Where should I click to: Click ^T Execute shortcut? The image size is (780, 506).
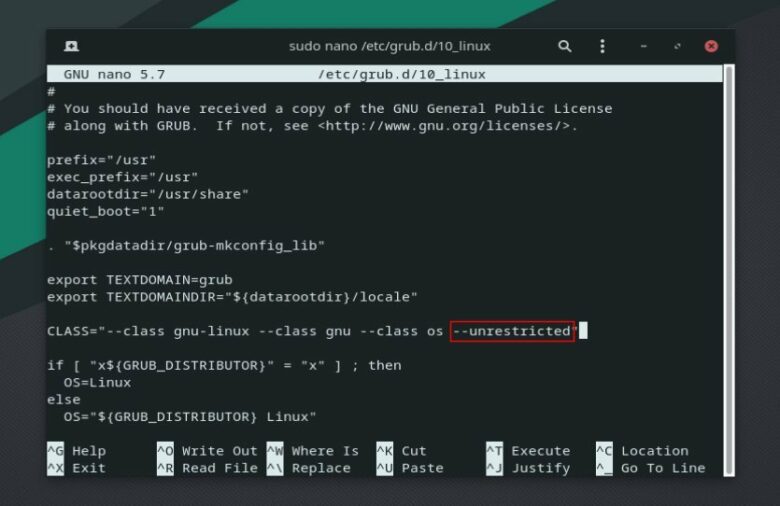[528, 451]
